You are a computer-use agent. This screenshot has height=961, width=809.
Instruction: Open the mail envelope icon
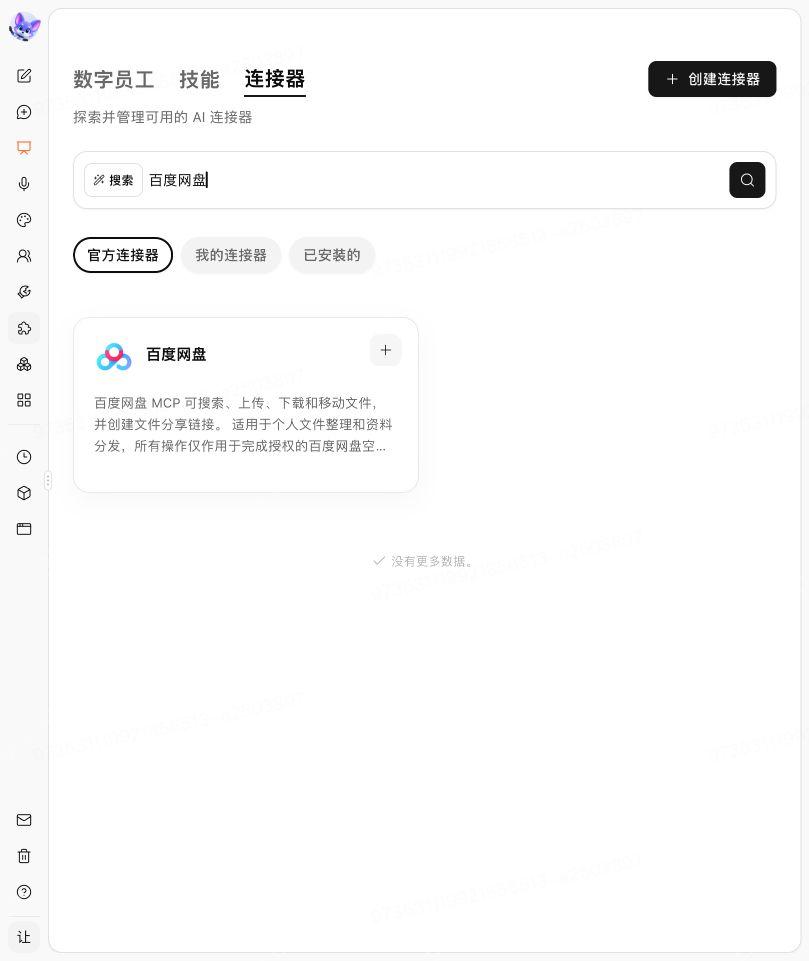24,820
